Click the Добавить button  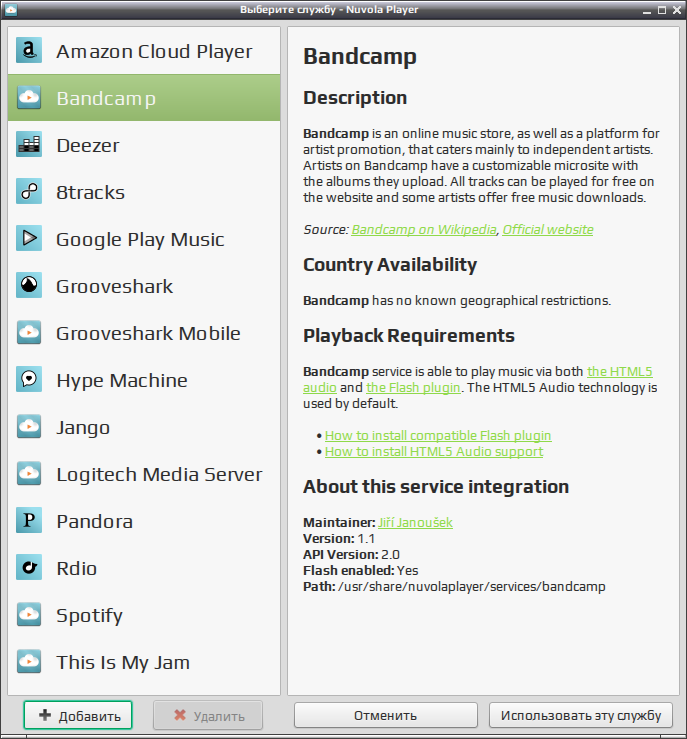pos(78,715)
